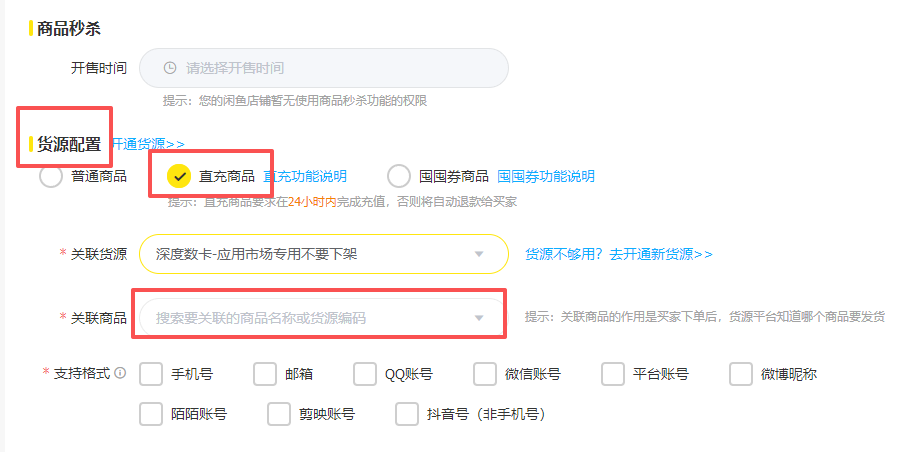Expand the 关联货源 dropdown arrow

(479, 254)
